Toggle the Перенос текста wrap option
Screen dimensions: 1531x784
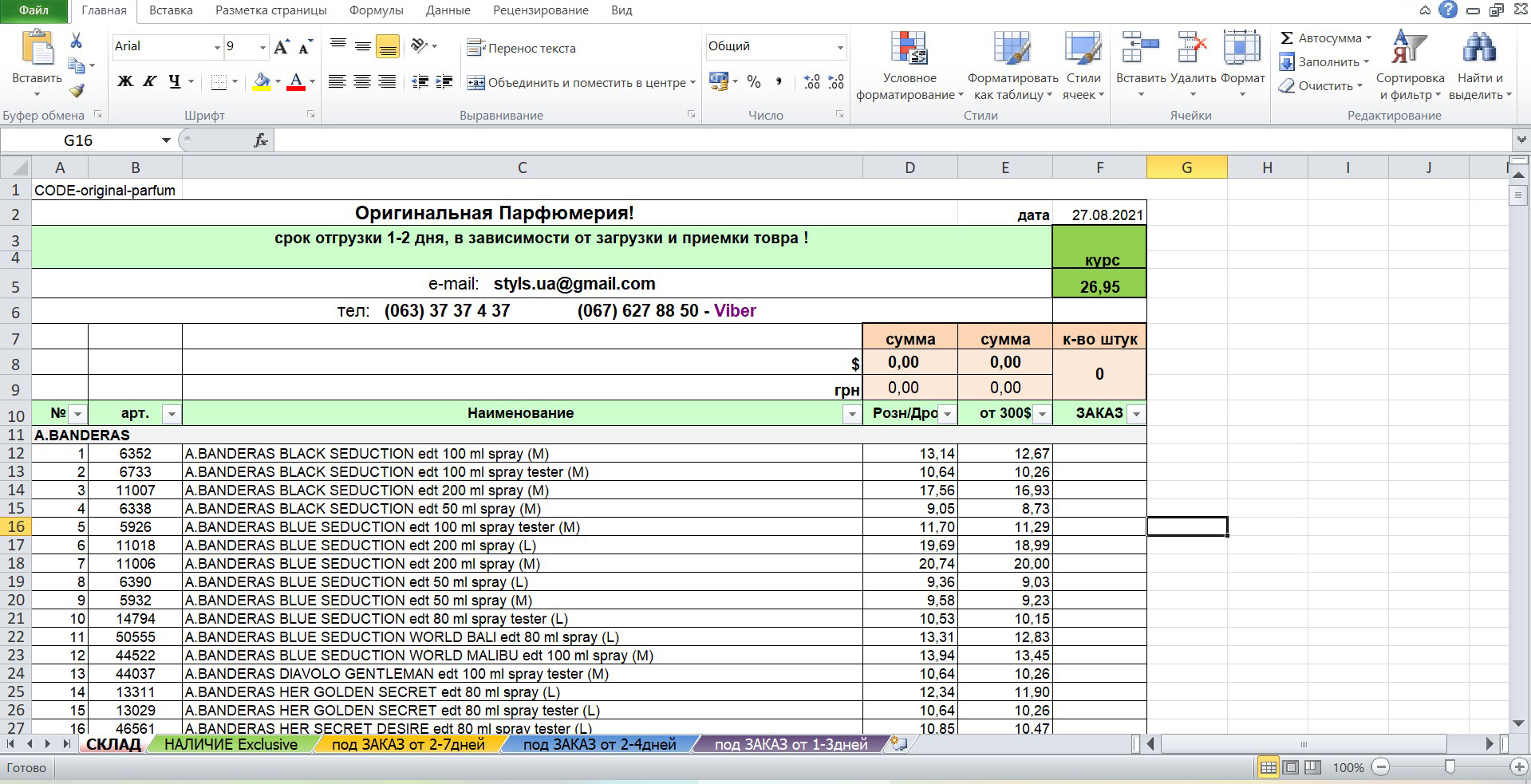click(x=522, y=48)
